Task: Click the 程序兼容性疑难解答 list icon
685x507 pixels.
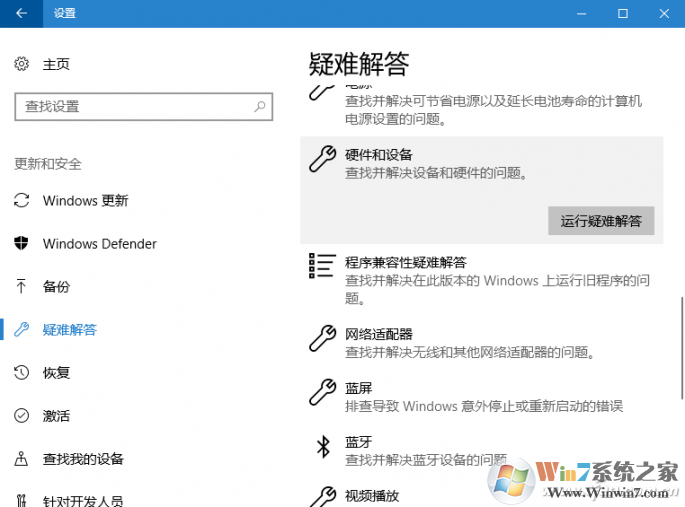Action: (x=322, y=265)
